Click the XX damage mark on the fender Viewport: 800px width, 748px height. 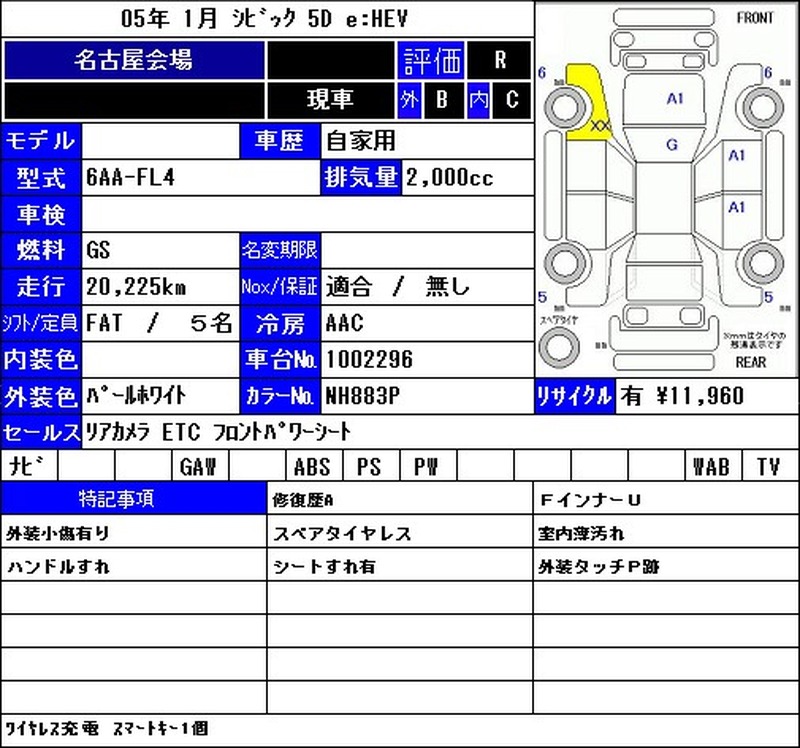coord(601,124)
